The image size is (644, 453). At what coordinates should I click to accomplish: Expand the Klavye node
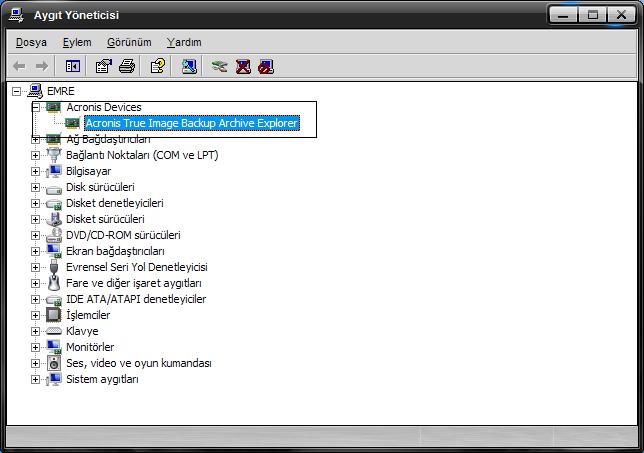(35, 331)
